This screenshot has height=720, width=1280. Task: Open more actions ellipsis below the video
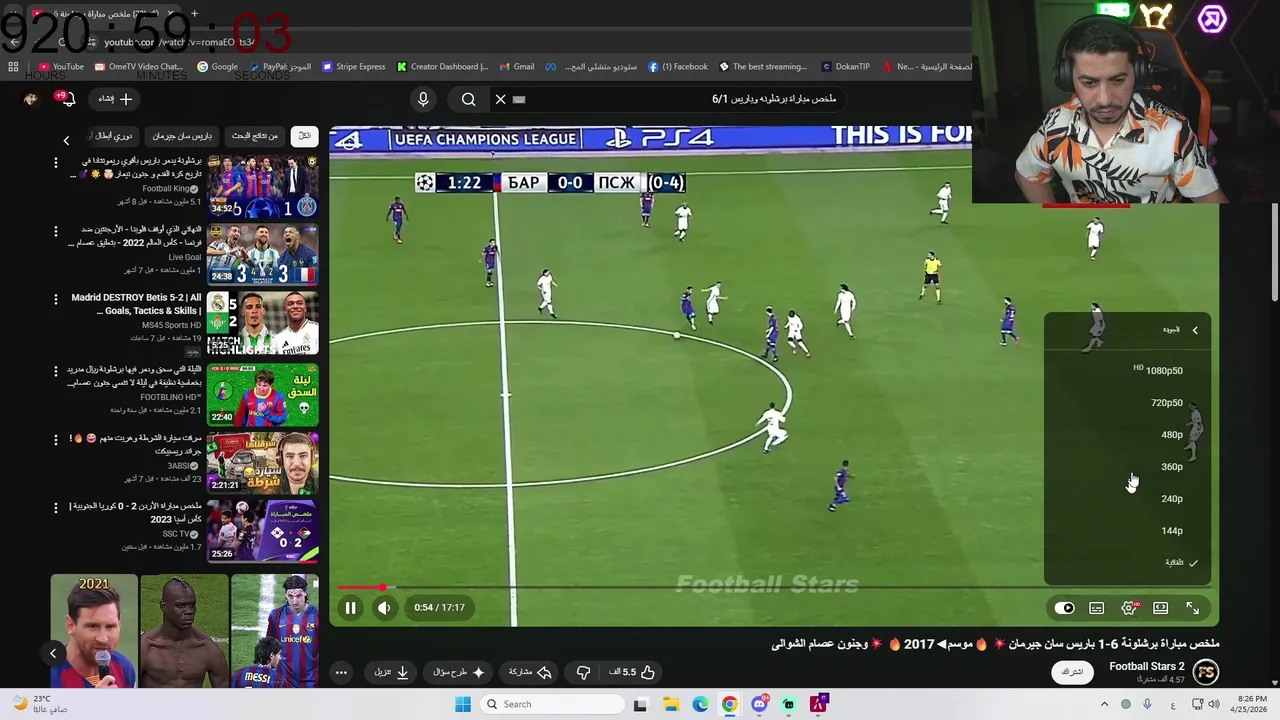(x=341, y=672)
